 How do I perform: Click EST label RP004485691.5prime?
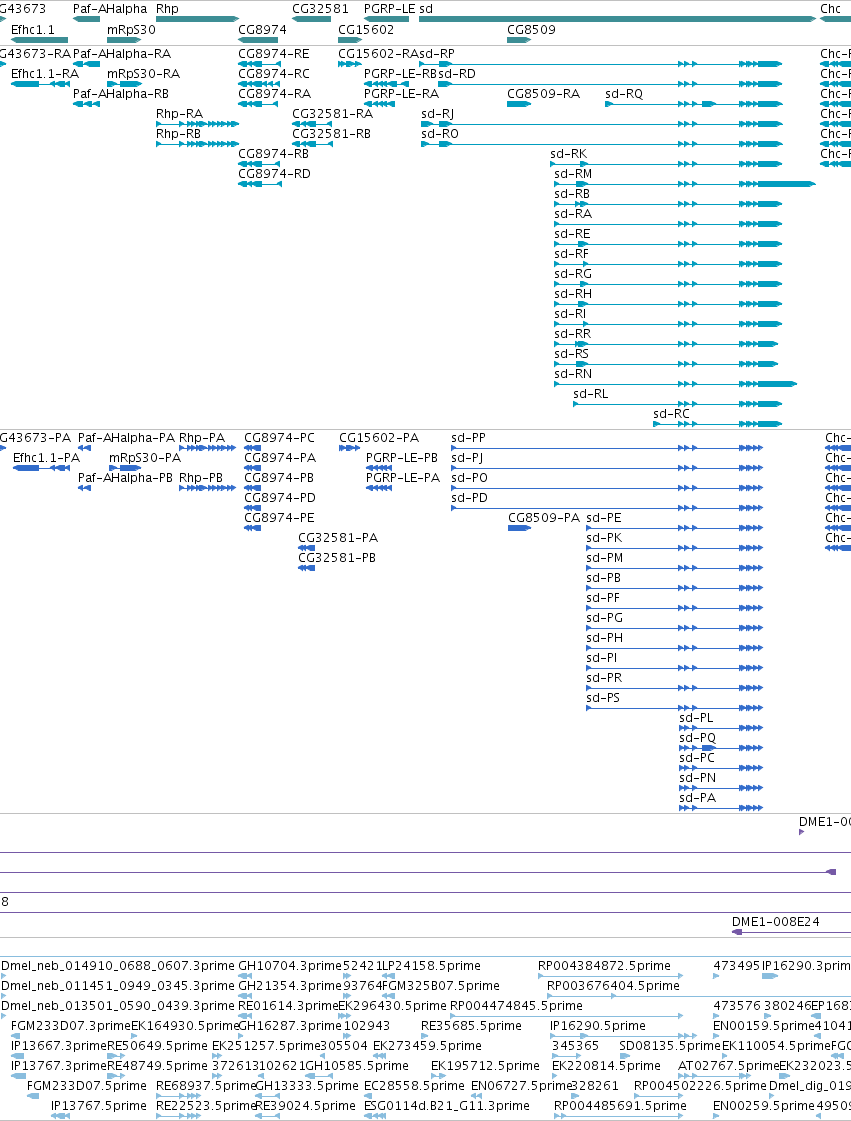pyautogui.click(x=621, y=1106)
